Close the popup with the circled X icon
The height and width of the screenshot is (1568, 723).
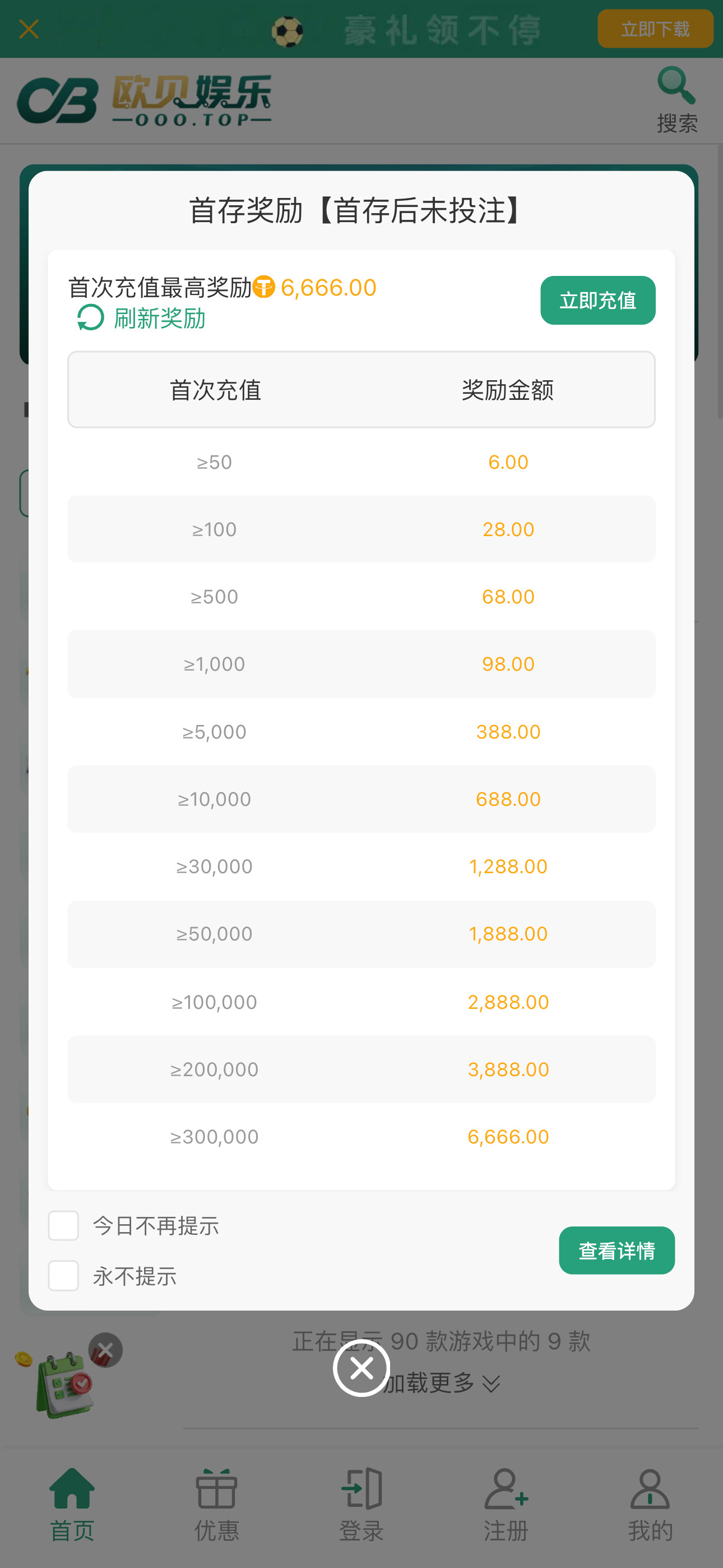click(361, 1368)
